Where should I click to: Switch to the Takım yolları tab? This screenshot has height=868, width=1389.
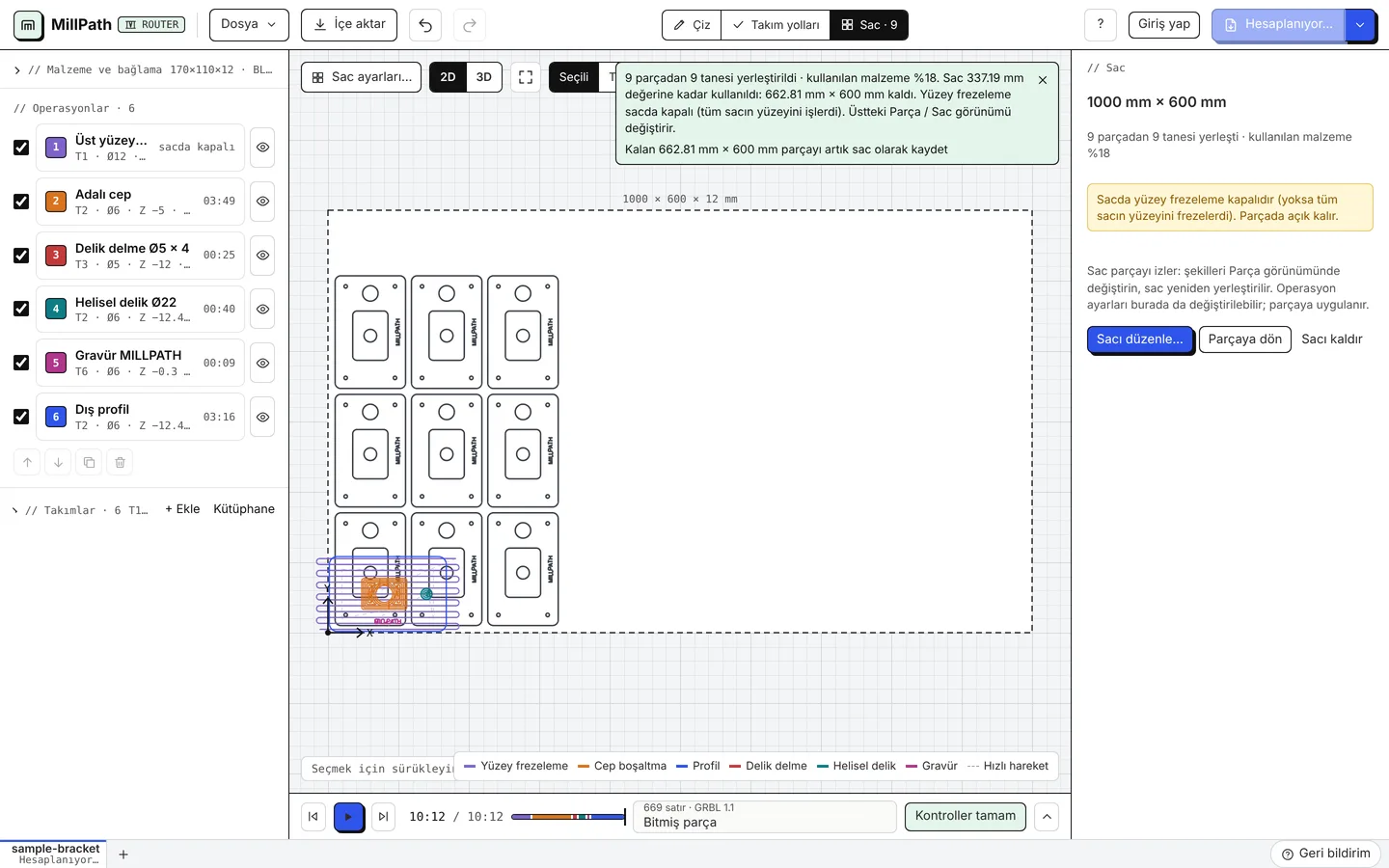[776, 25]
